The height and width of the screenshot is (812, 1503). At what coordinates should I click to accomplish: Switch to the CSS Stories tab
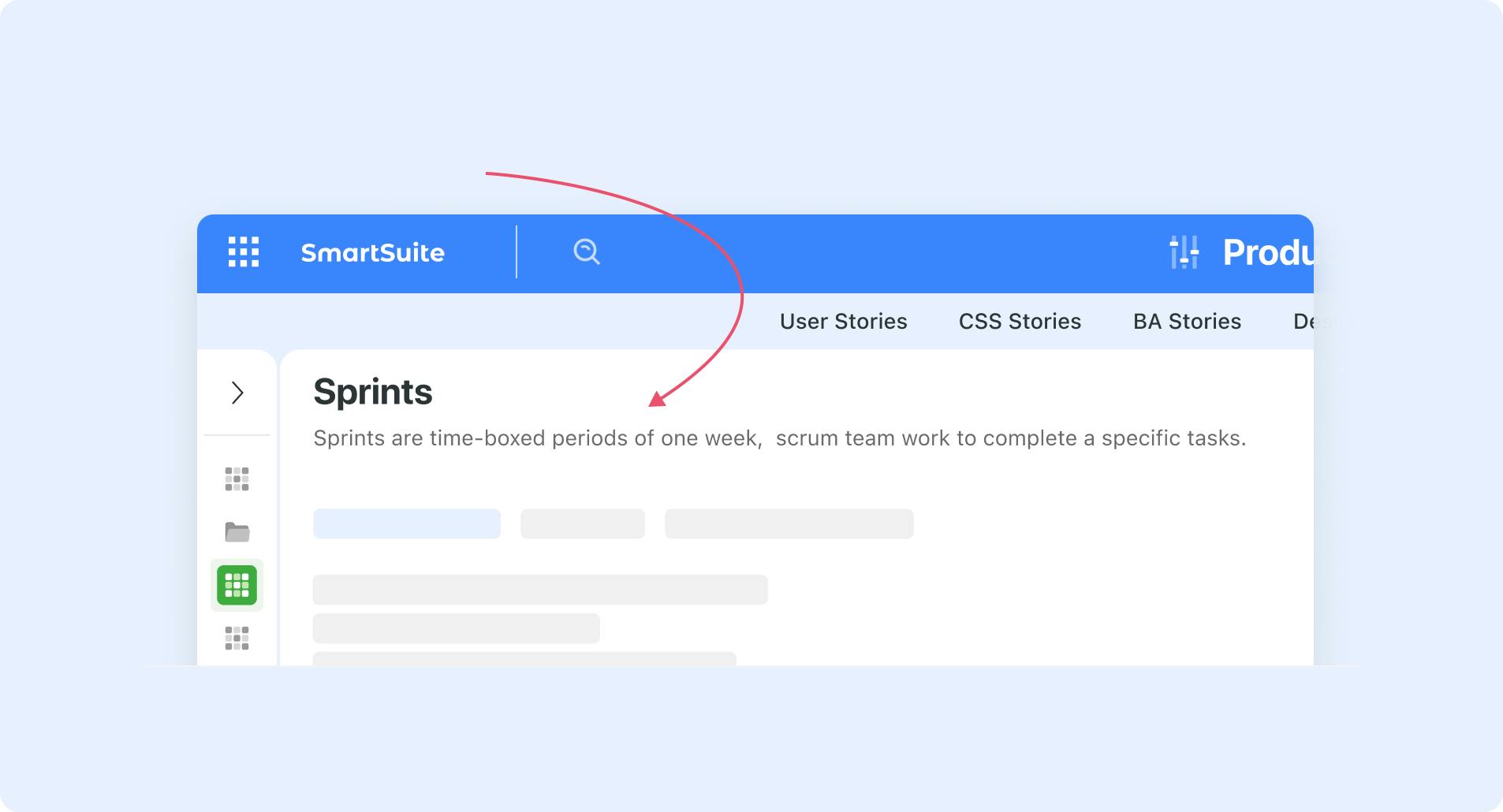(1020, 322)
